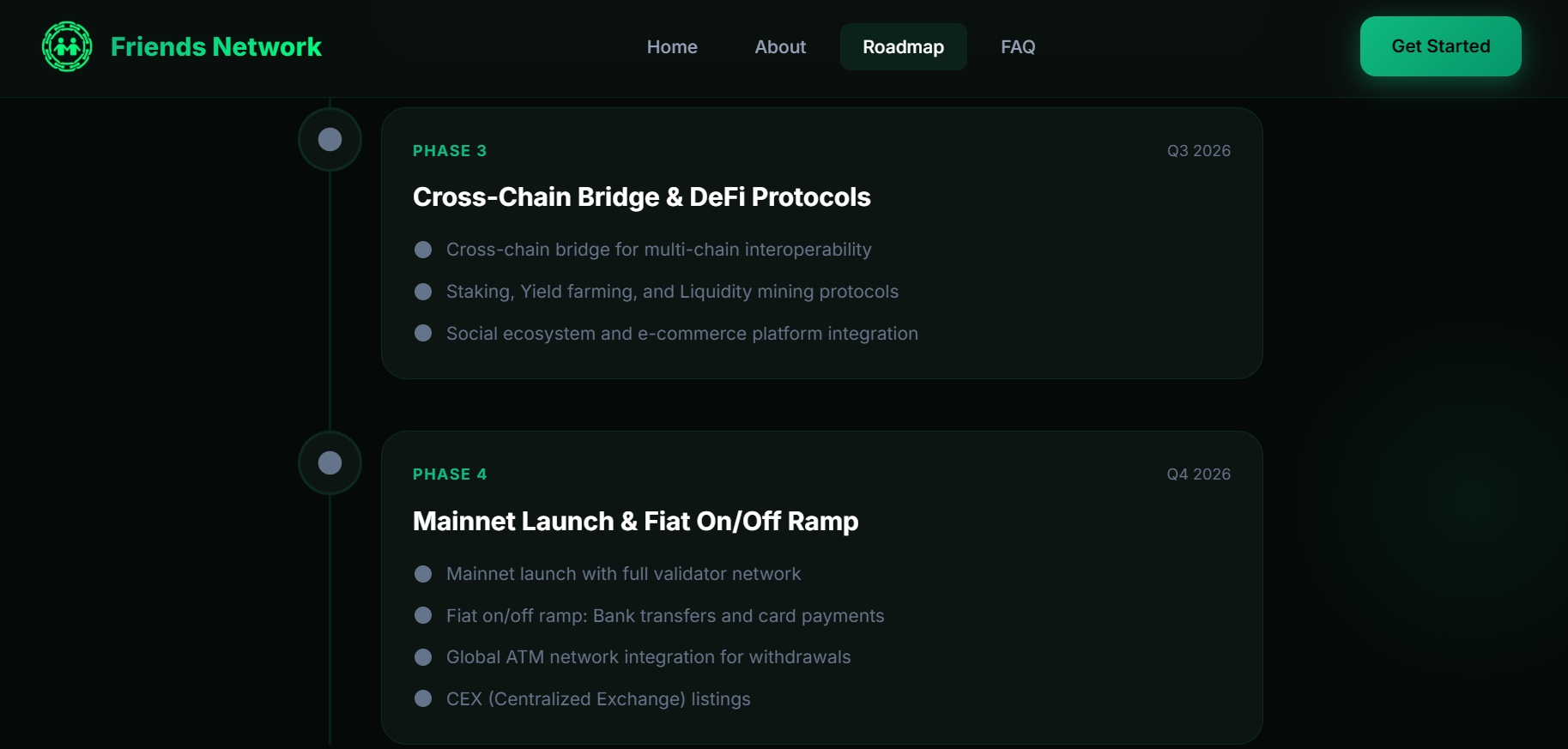Click the bullet beside Social ecosystem item
This screenshot has height=749, width=1568.
tap(423, 333)
